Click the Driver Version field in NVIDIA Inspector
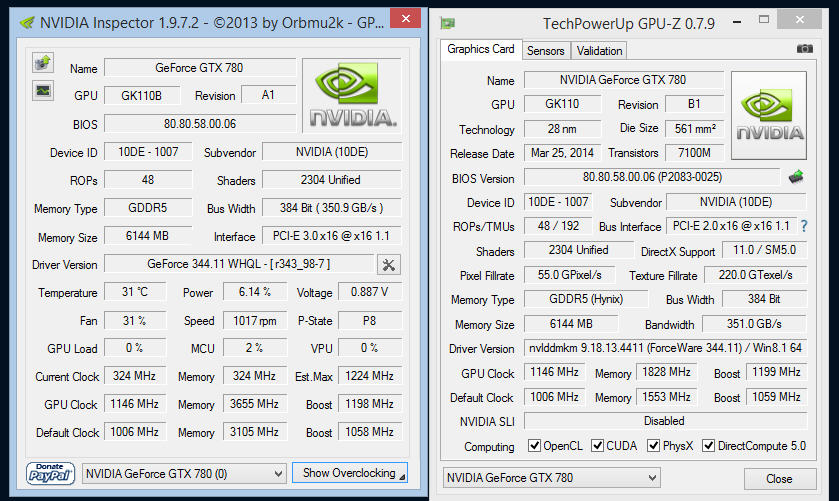Viewport: 839px width, 501px height. tap(239, 264)
